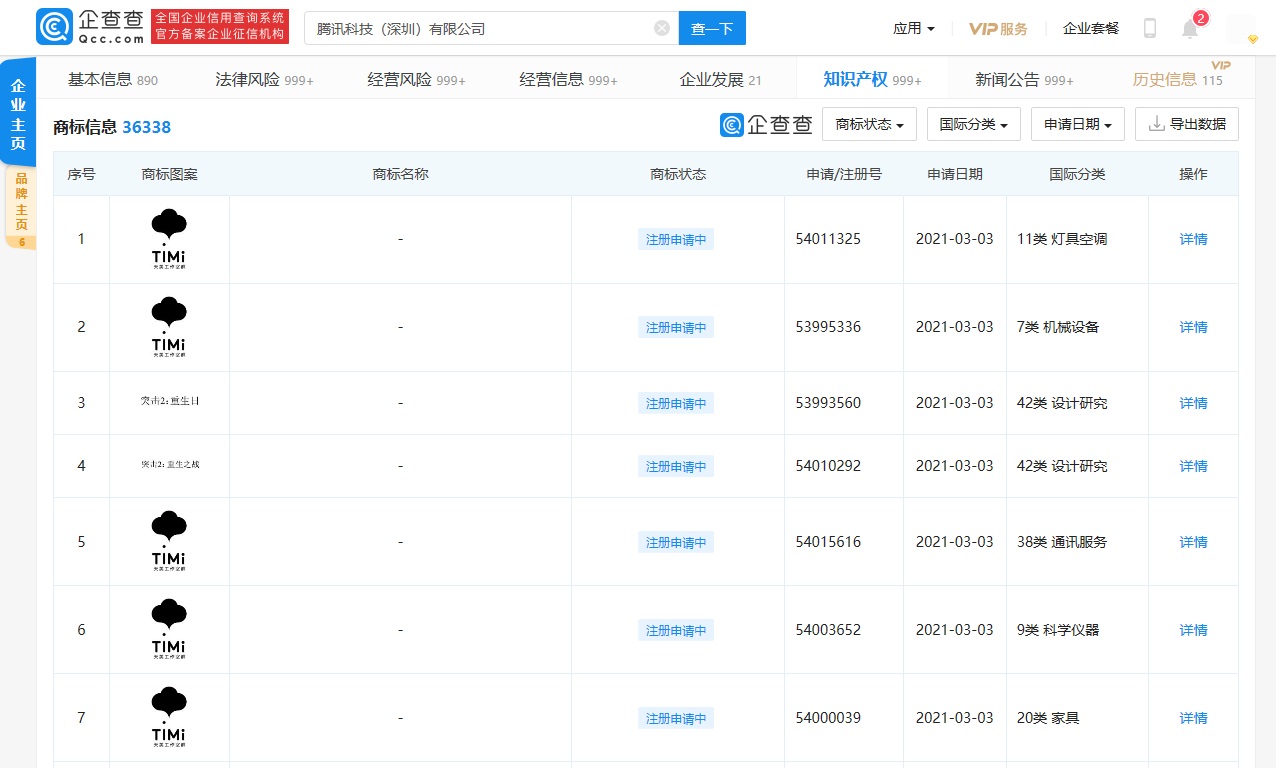The image size is (1276, 768).
Task: Select the 知识产权 tab
Action: [x=872, y=79]
